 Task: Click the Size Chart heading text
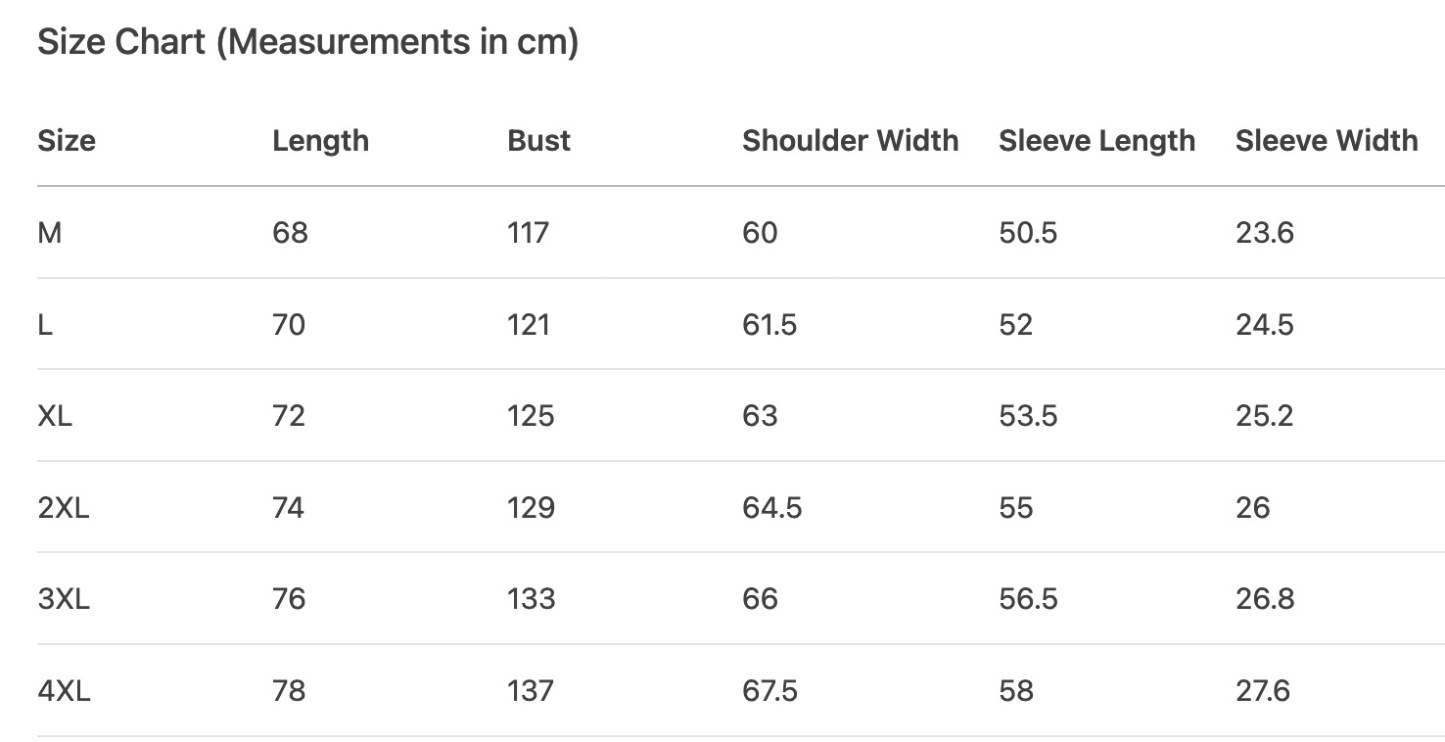(307, 43)
